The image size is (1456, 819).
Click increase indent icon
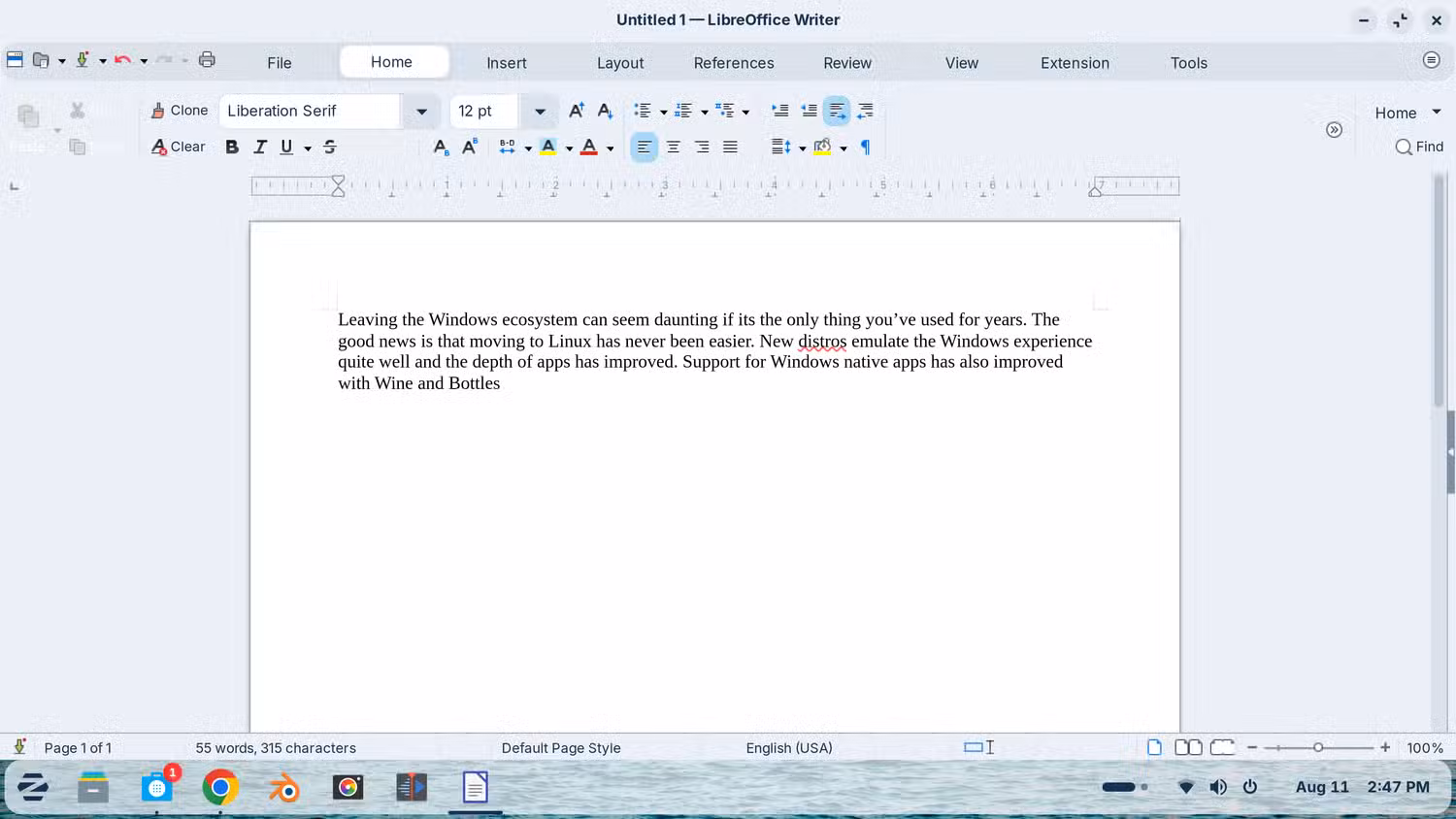coord(779,111)
